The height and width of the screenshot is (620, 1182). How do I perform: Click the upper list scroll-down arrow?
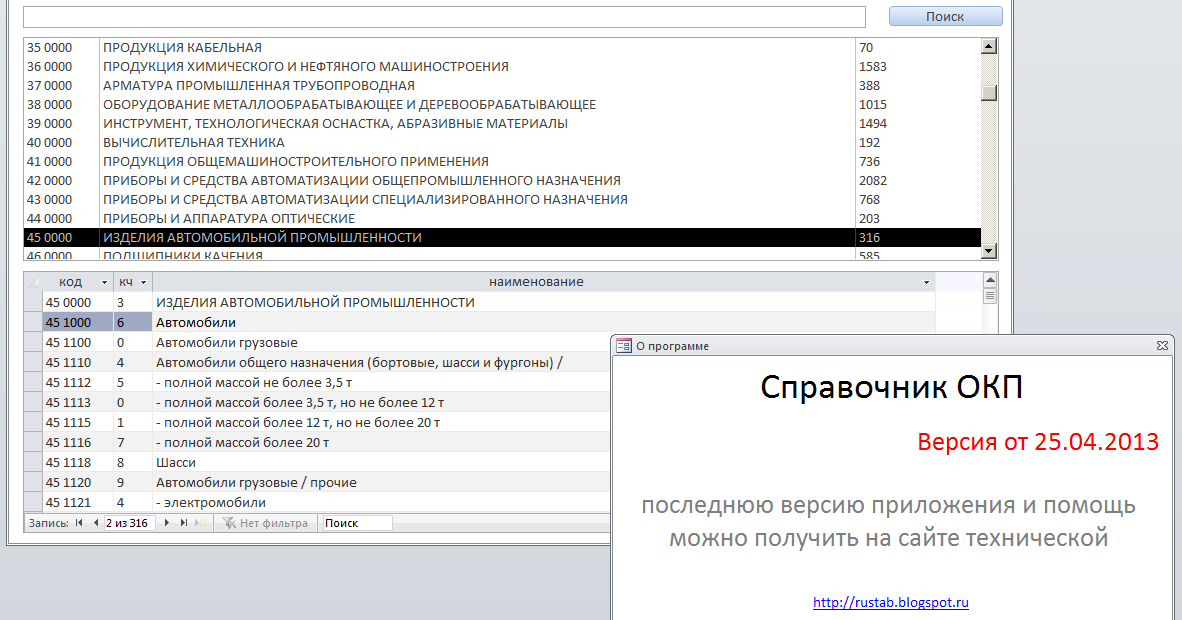click(989, 250)
